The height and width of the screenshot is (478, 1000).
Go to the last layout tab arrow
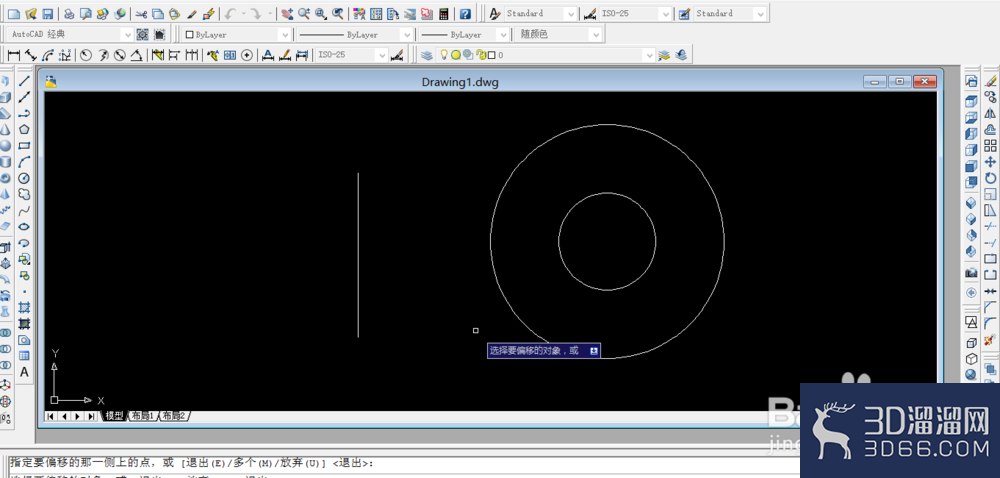[x=92, y=416]
